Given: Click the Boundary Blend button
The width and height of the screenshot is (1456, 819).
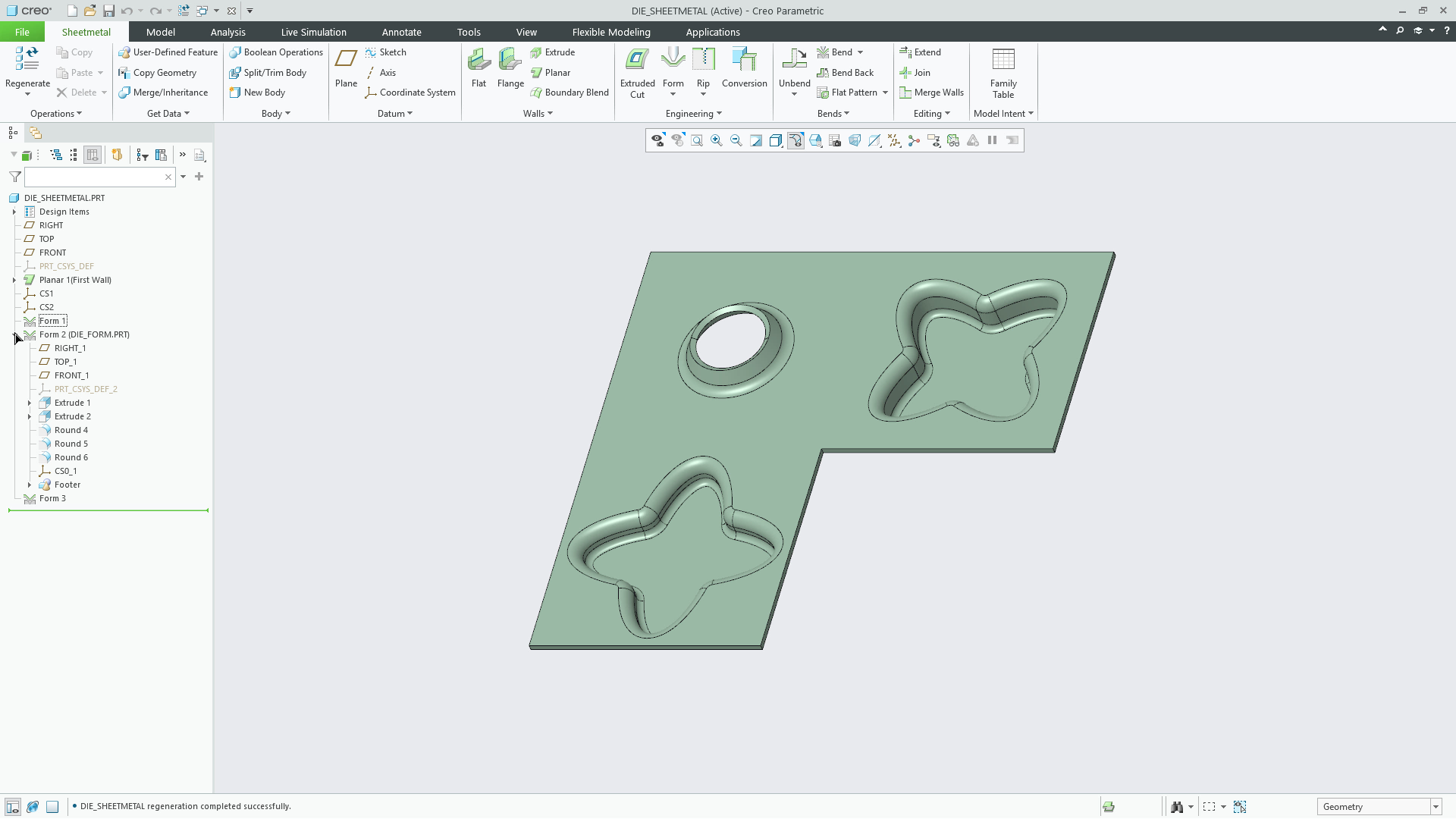Looking at the screenshot, I should [x=570, y=93].
